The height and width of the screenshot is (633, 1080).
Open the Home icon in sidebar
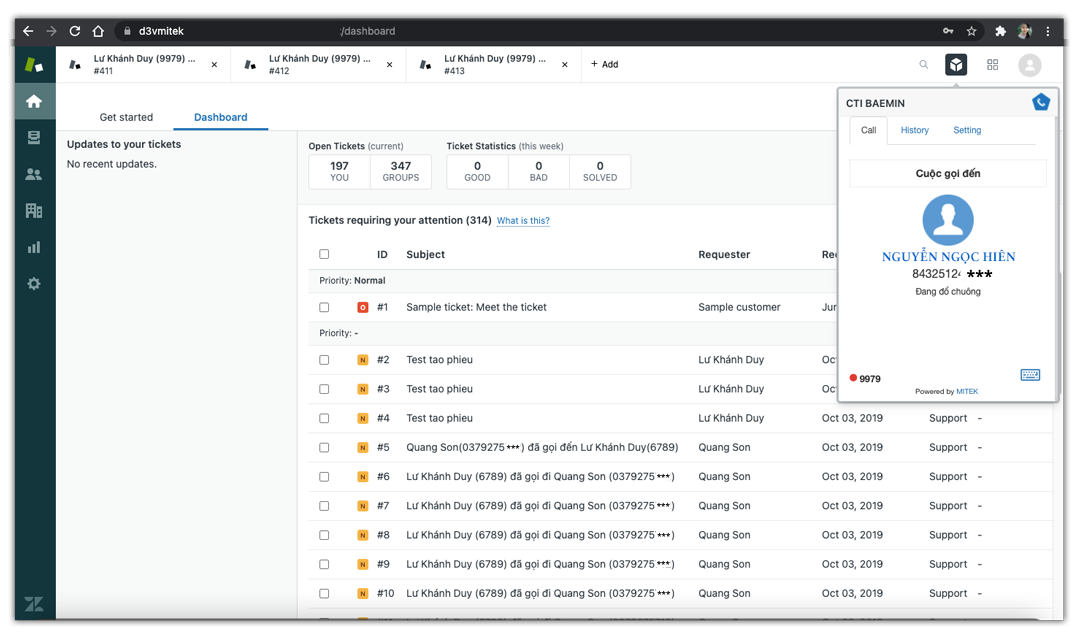34,101
